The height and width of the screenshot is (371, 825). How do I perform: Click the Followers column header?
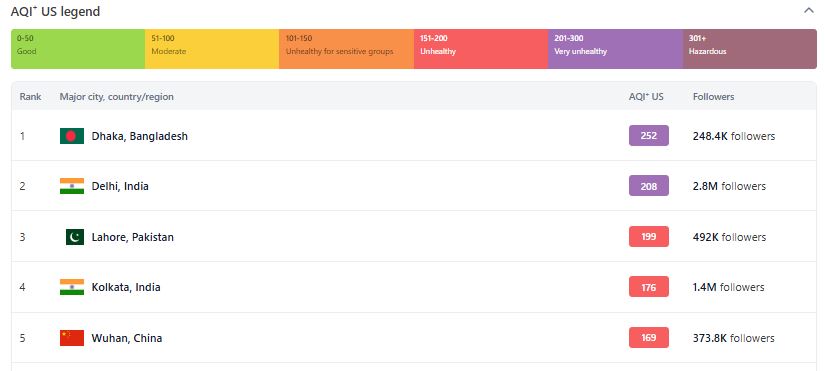(x=713, y=97)
